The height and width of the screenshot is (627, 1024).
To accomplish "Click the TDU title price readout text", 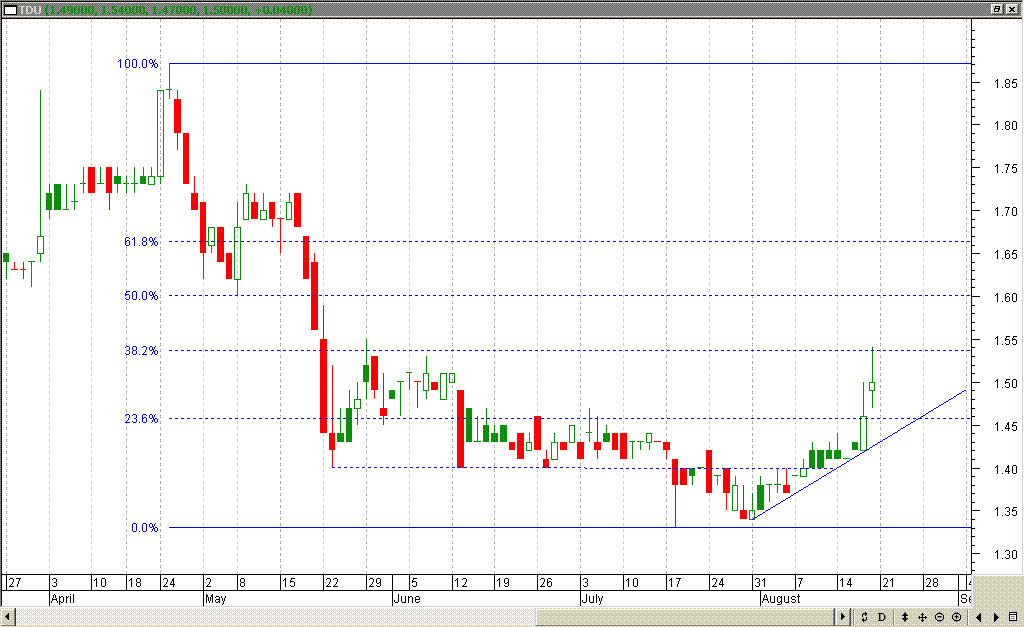I will [x=180, y=10].
